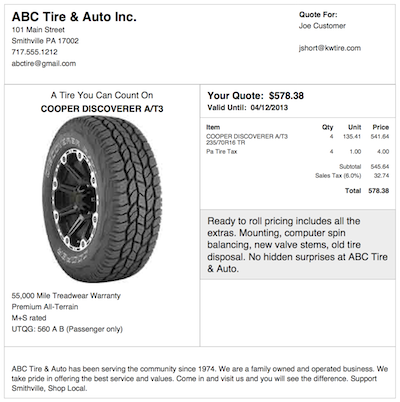Open the abctire@gmail.com email address
Screen dimensions: 400x402
[x=44, y=63]
